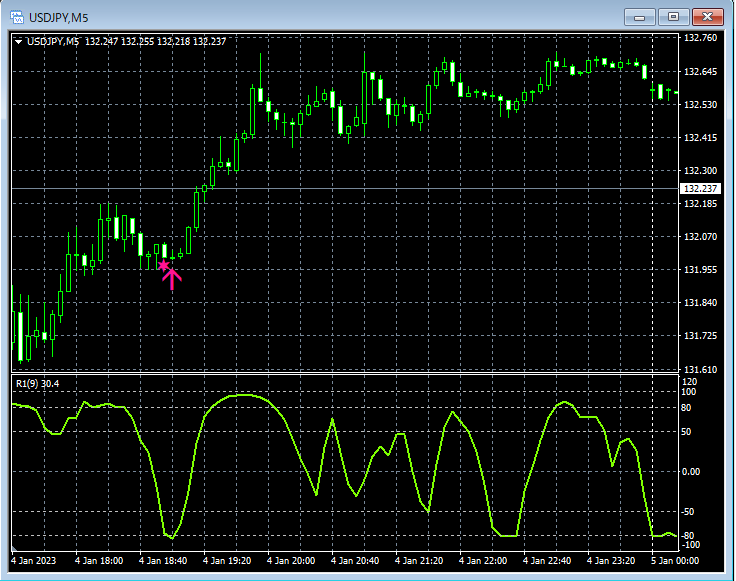
Task: Click the 4 Jan 20:00 time label
Action: coord(291,561)
